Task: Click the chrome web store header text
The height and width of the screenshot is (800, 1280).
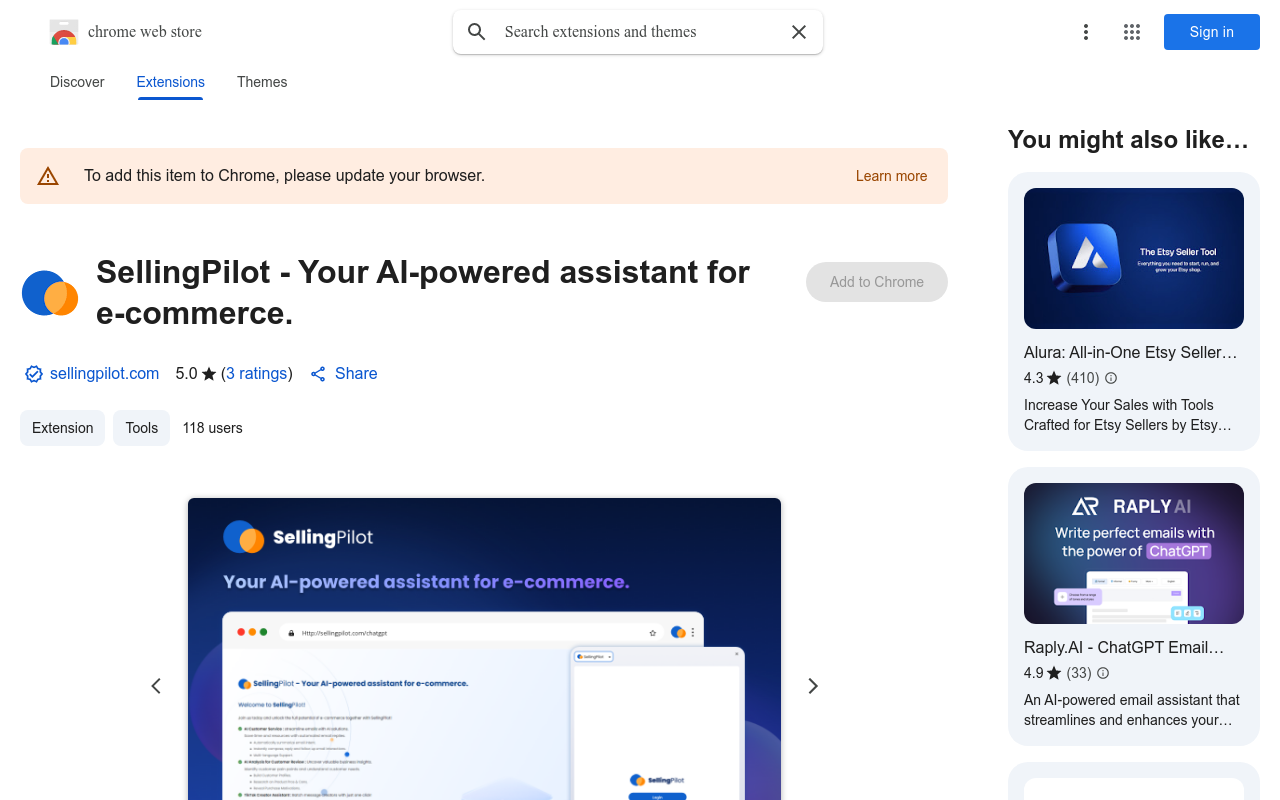Action: coord(145,32)
